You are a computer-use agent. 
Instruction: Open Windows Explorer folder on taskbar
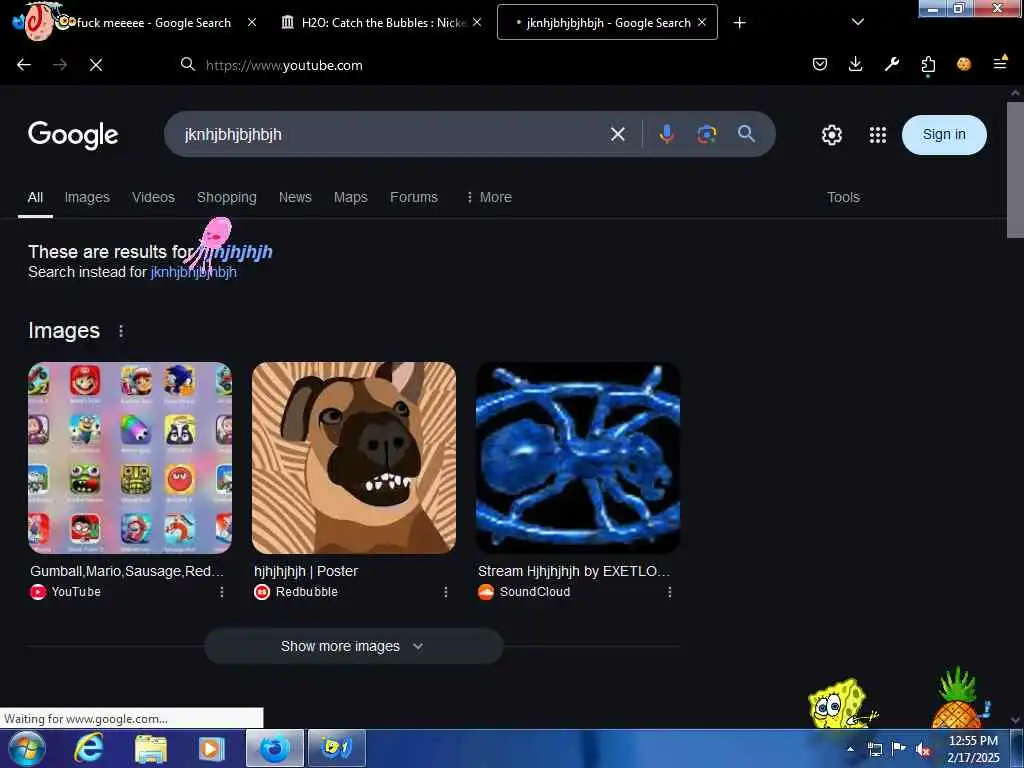coord(151,749)
